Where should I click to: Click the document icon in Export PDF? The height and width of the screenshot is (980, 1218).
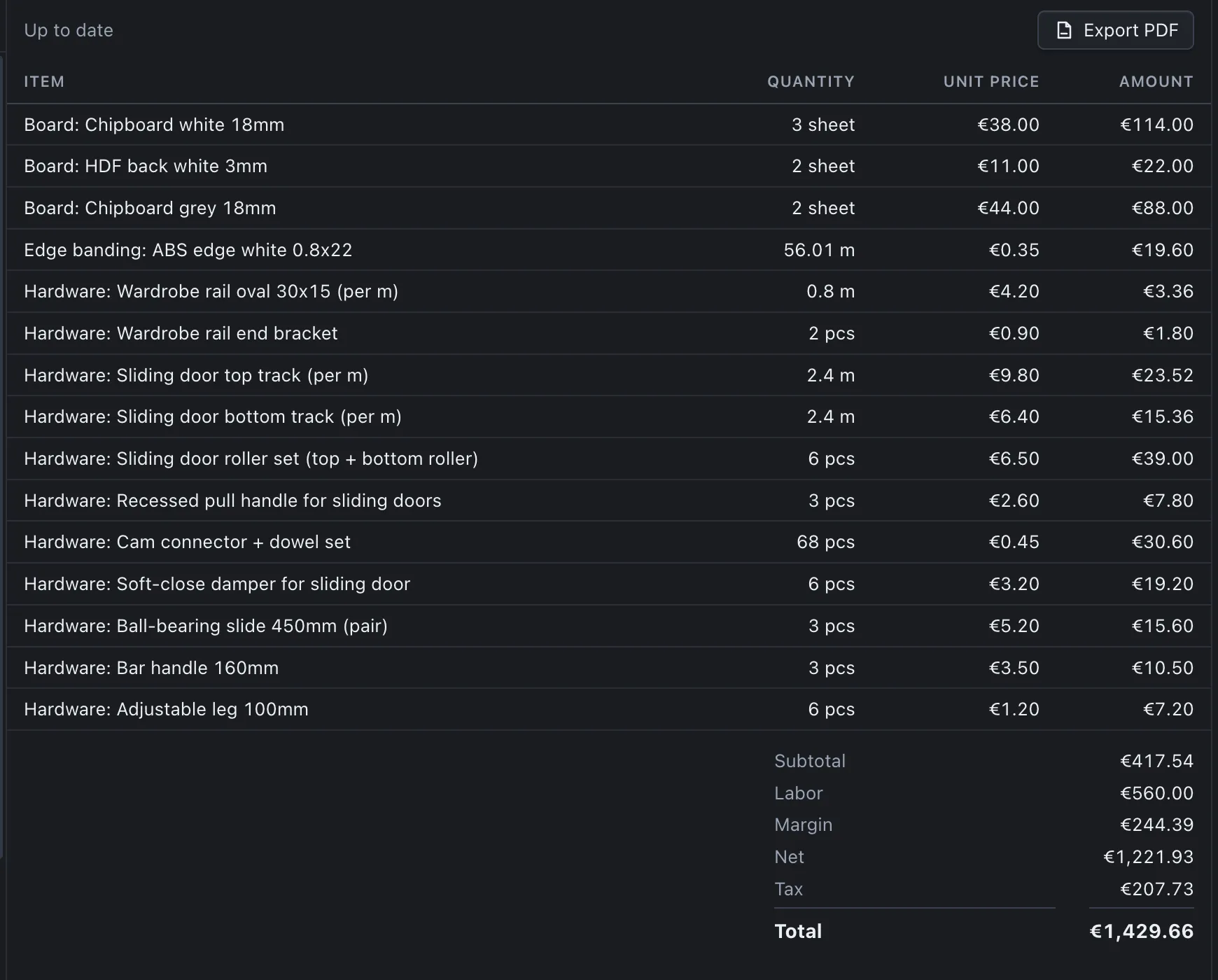(x=1063, y=30)
